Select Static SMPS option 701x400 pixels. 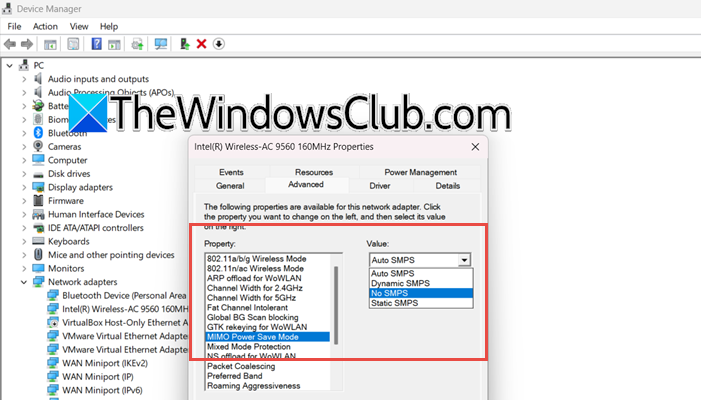coord(421,303)
